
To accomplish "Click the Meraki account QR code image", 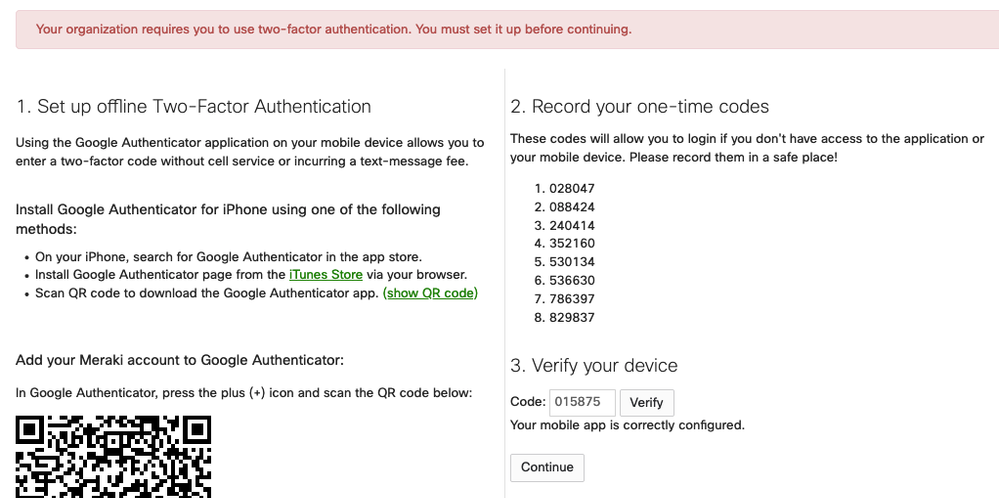I will click(113, 456).
